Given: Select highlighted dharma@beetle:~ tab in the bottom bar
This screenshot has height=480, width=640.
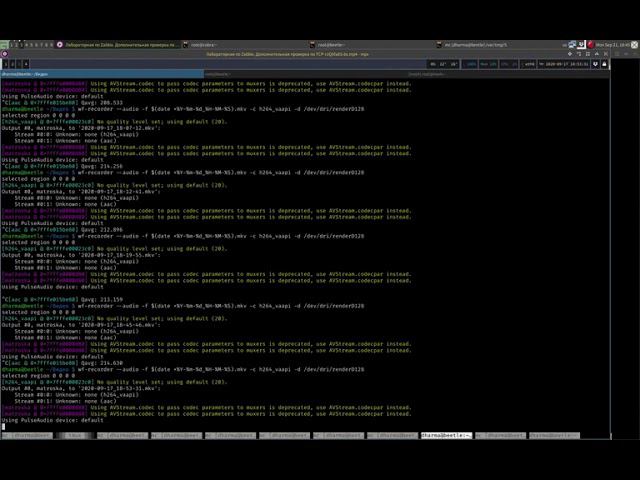Looking at the screenshot, I should (447, 436).
